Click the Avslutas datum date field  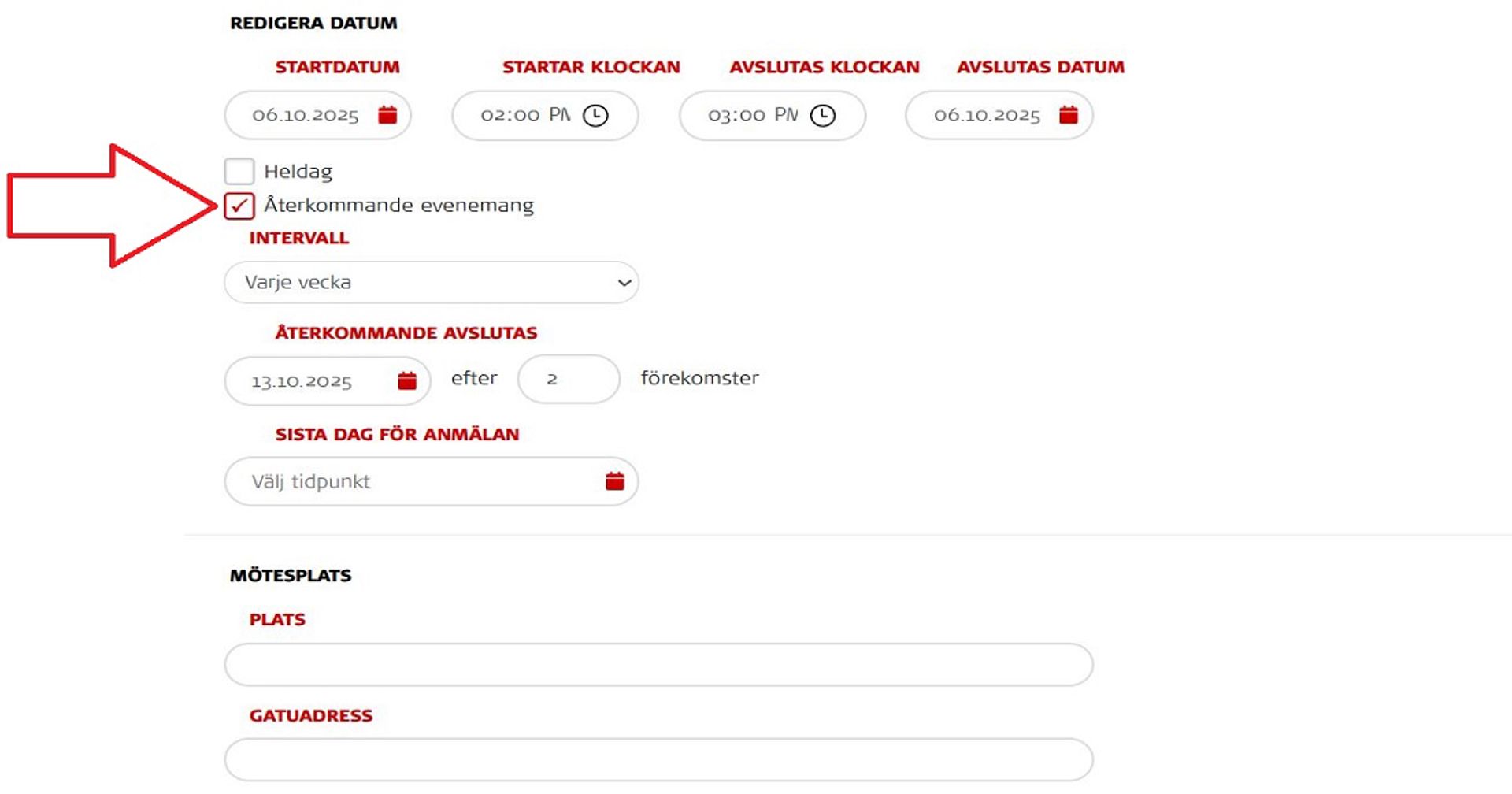coord(987,116)
